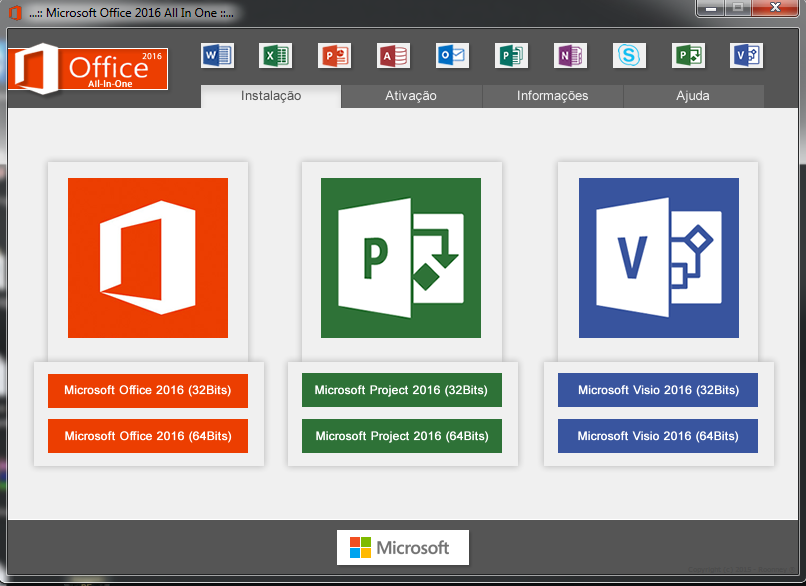806x586 pixels.
Task: Click the Outlook icon in the top row
Action: click(452, 56)
